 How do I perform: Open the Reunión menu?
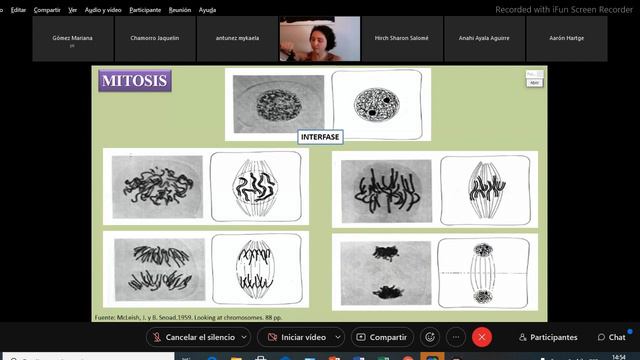pos(180,10)
